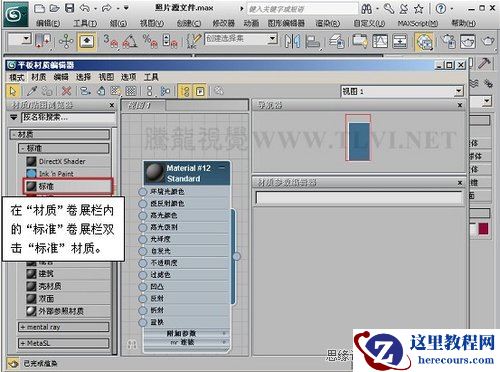Open browser options triangle beside search field

(x=14, y=117)
